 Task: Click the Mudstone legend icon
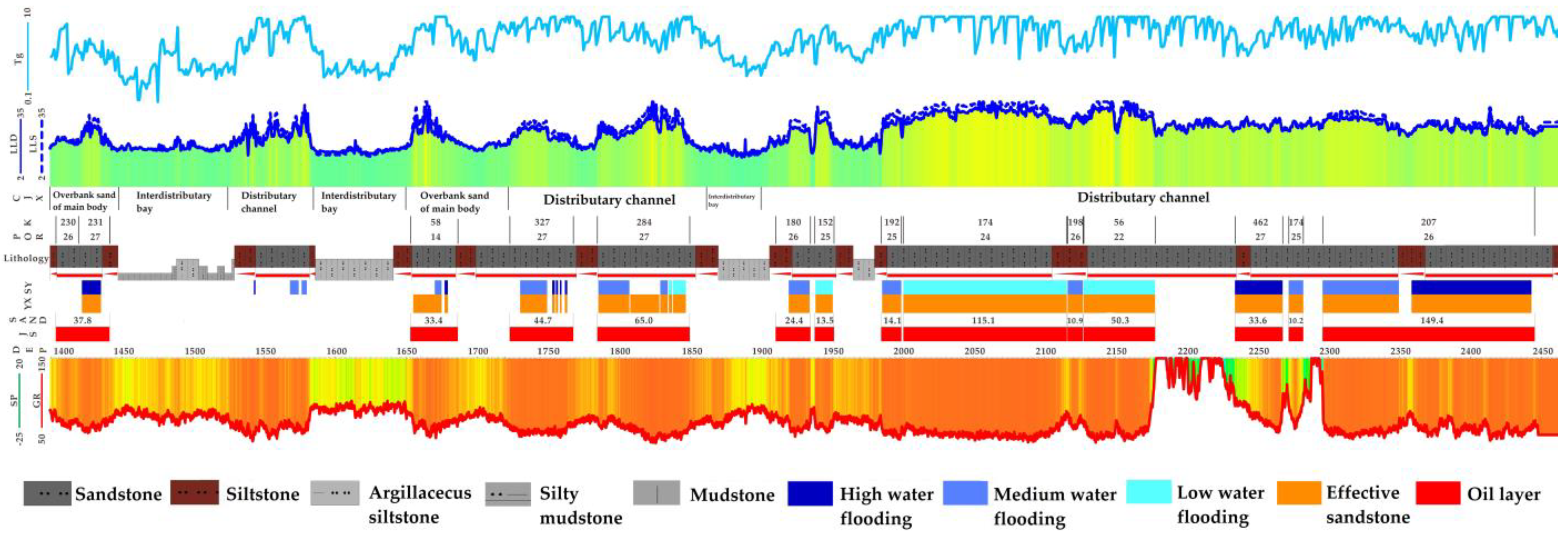click(x=656, y=493)
